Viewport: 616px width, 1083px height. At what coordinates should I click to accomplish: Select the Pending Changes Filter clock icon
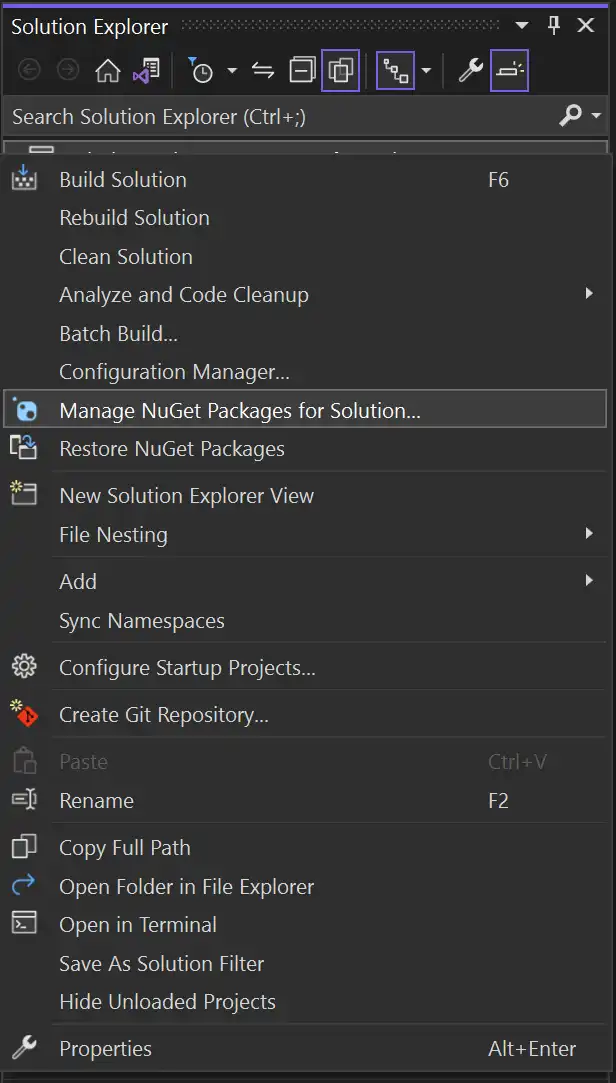click(203, 70)
